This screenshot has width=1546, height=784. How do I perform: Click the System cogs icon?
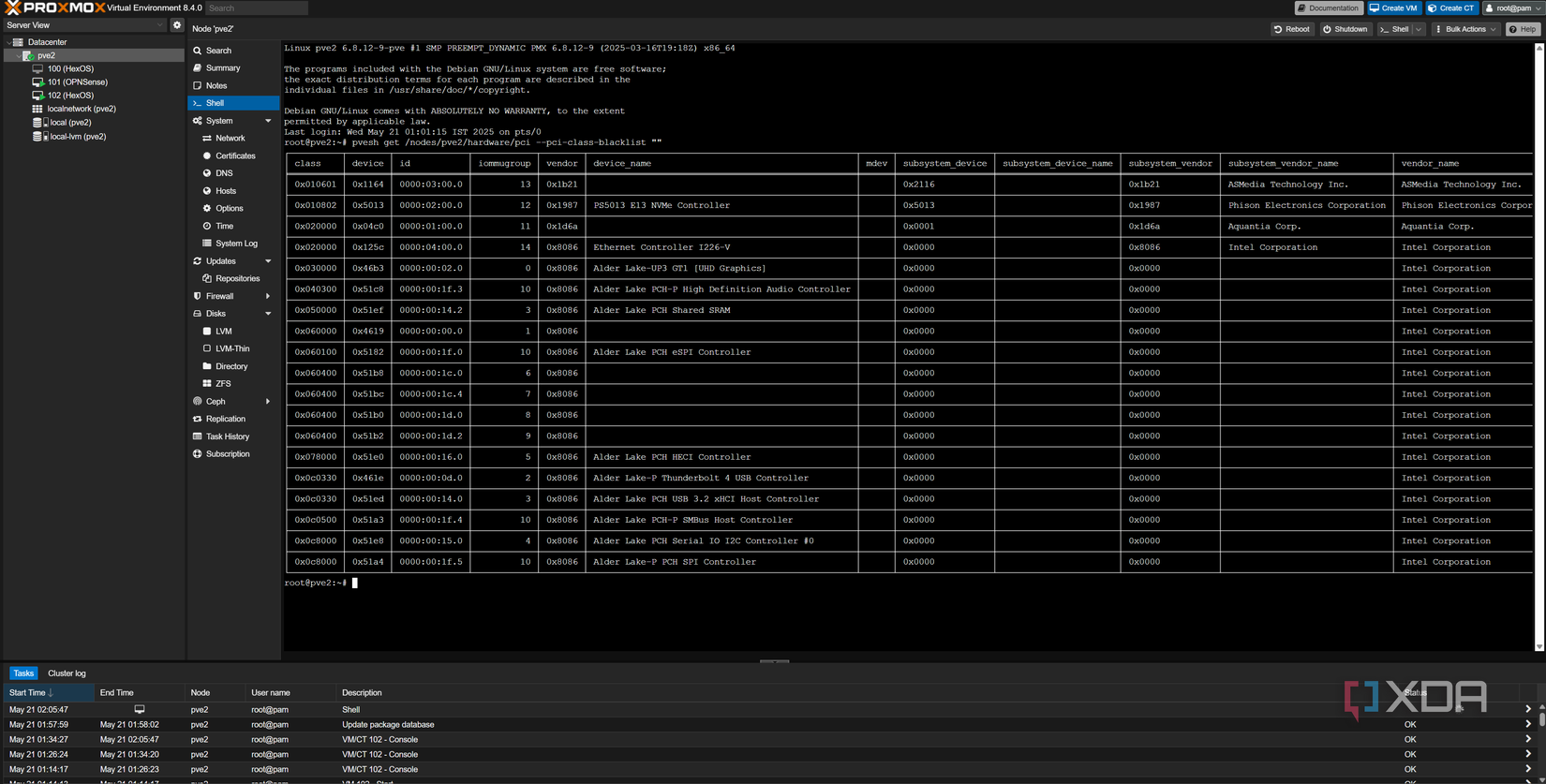pyautogui.click(x=197, y=121)
